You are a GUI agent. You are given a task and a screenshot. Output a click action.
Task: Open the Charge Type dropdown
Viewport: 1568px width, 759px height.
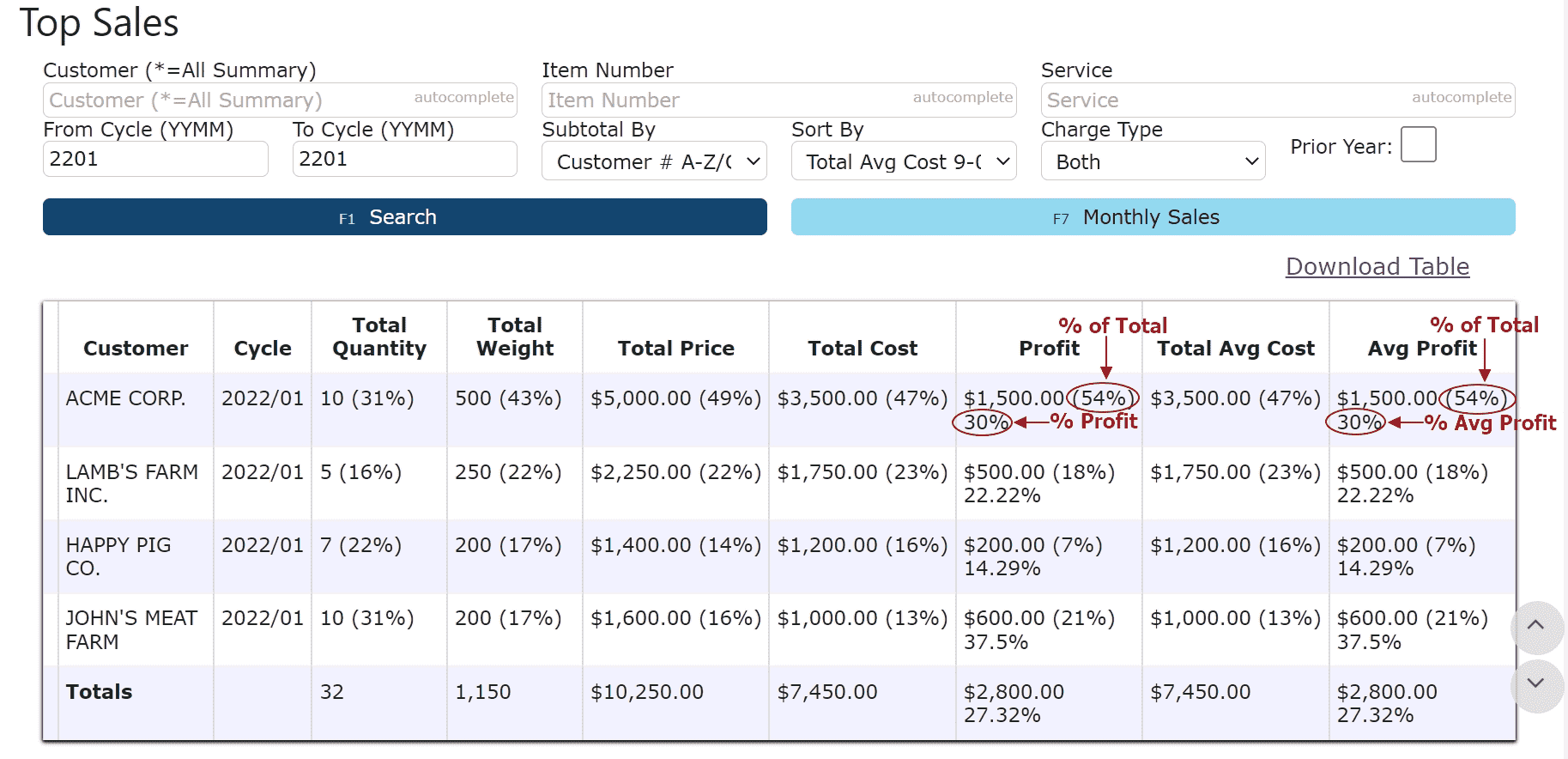[1153, 161]
